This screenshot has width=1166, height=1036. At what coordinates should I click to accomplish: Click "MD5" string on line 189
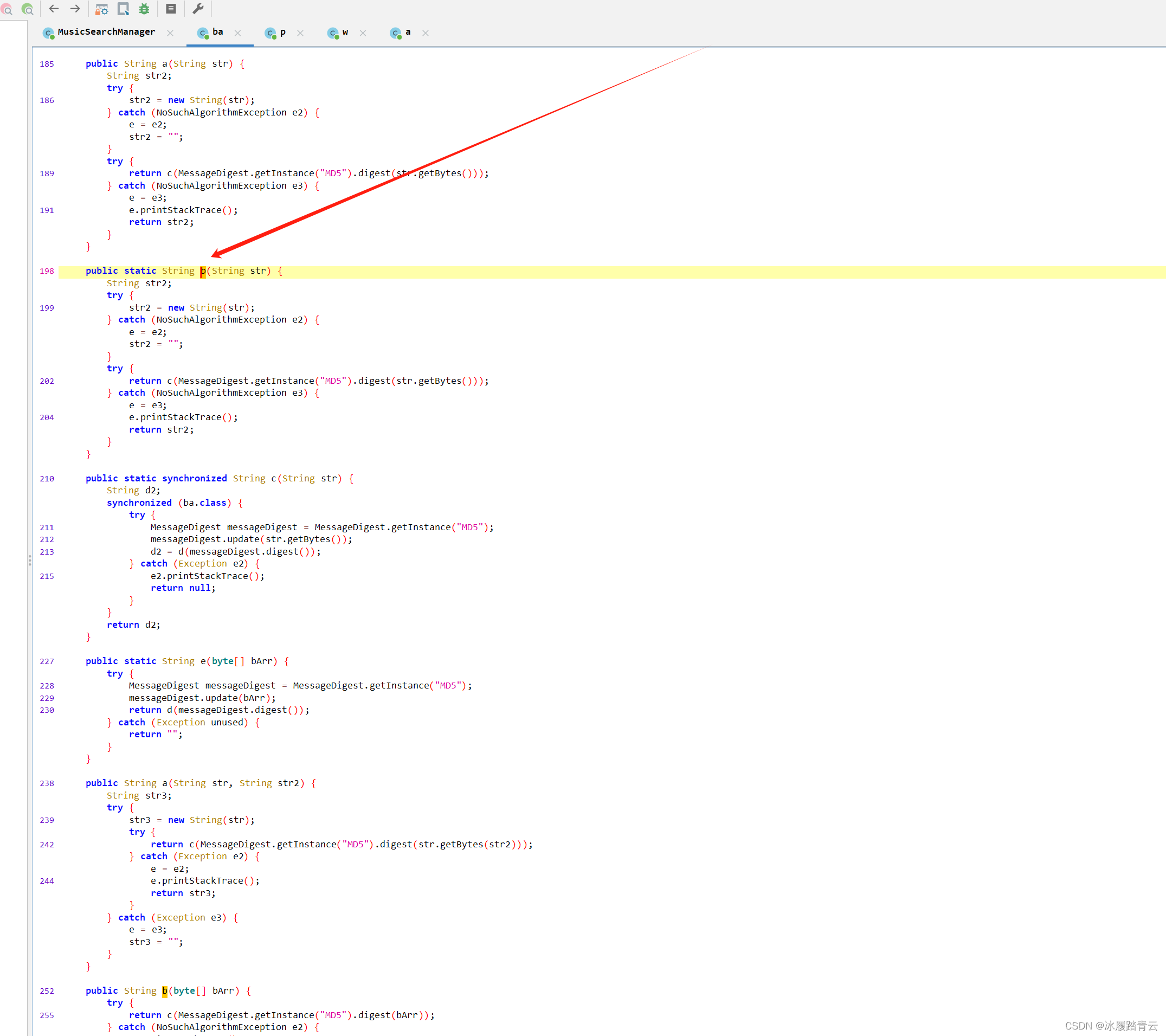coord(334,173)
